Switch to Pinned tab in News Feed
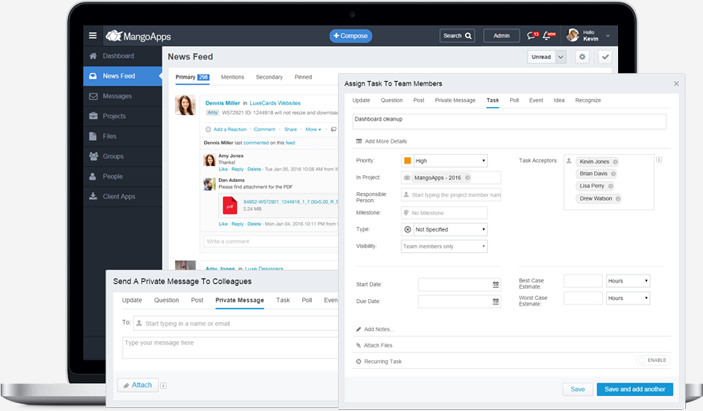Image resolution: width=703 pixels, height=411 pixels. coord(303,77)
